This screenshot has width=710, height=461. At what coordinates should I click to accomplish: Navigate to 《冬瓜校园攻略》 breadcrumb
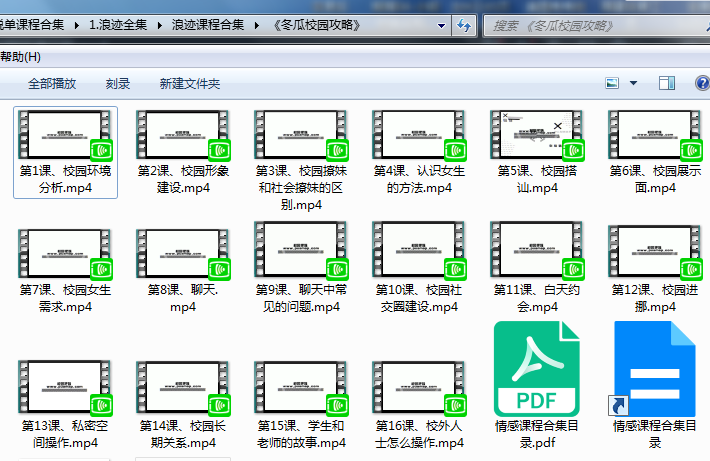tap(317, 25)
